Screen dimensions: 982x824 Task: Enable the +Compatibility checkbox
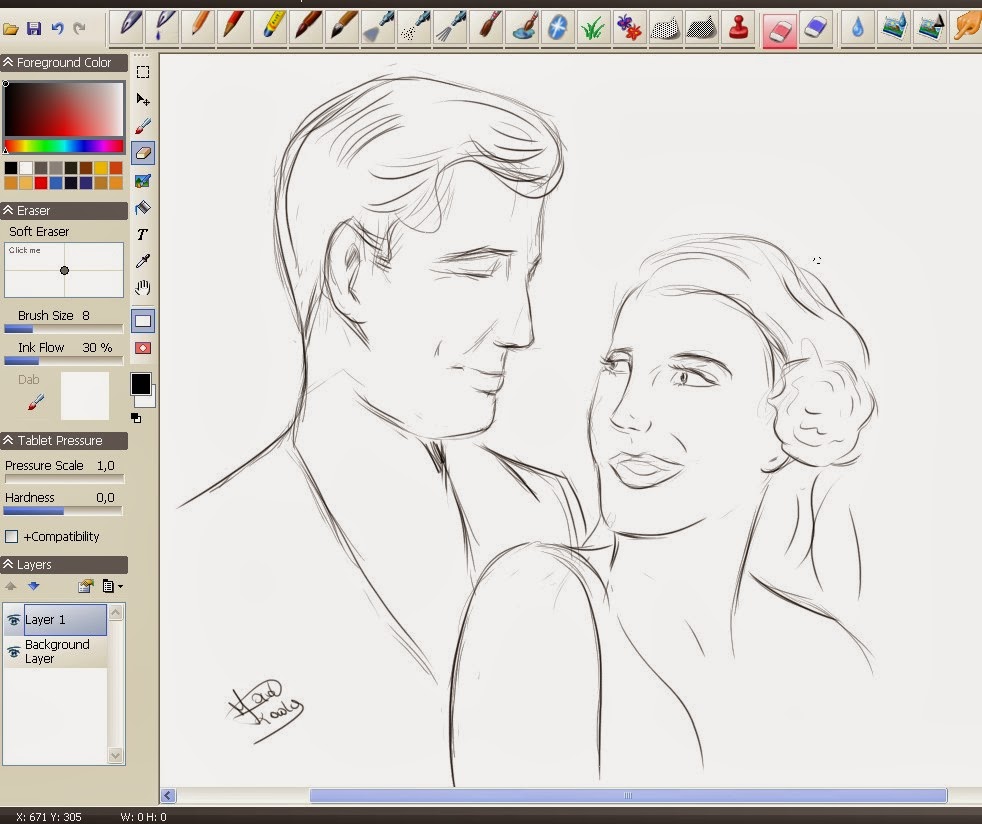12,537
